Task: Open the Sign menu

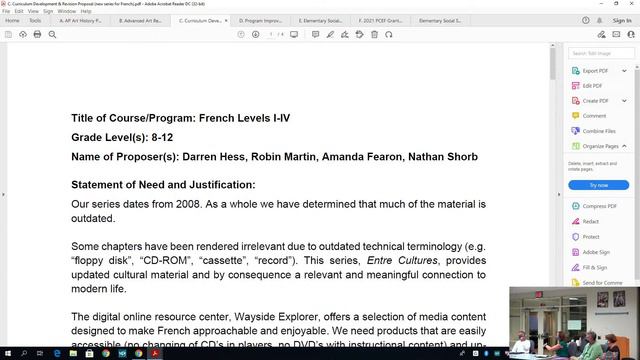Action: pyautogui.click(x=48, y=11)
